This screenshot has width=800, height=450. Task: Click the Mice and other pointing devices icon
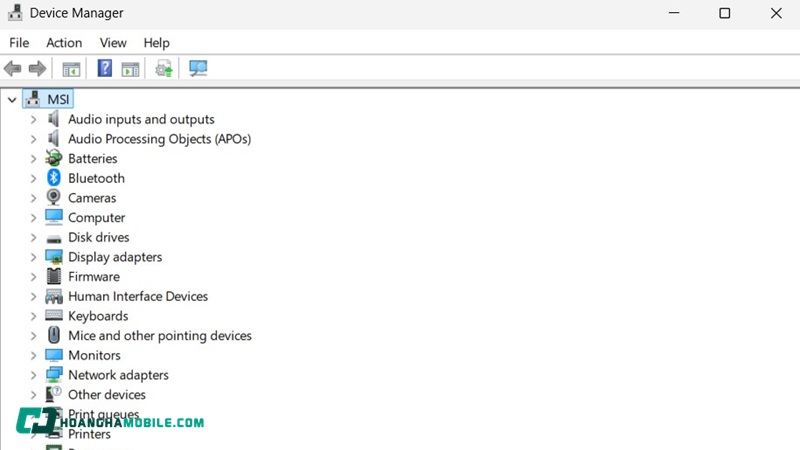point(54,335)
